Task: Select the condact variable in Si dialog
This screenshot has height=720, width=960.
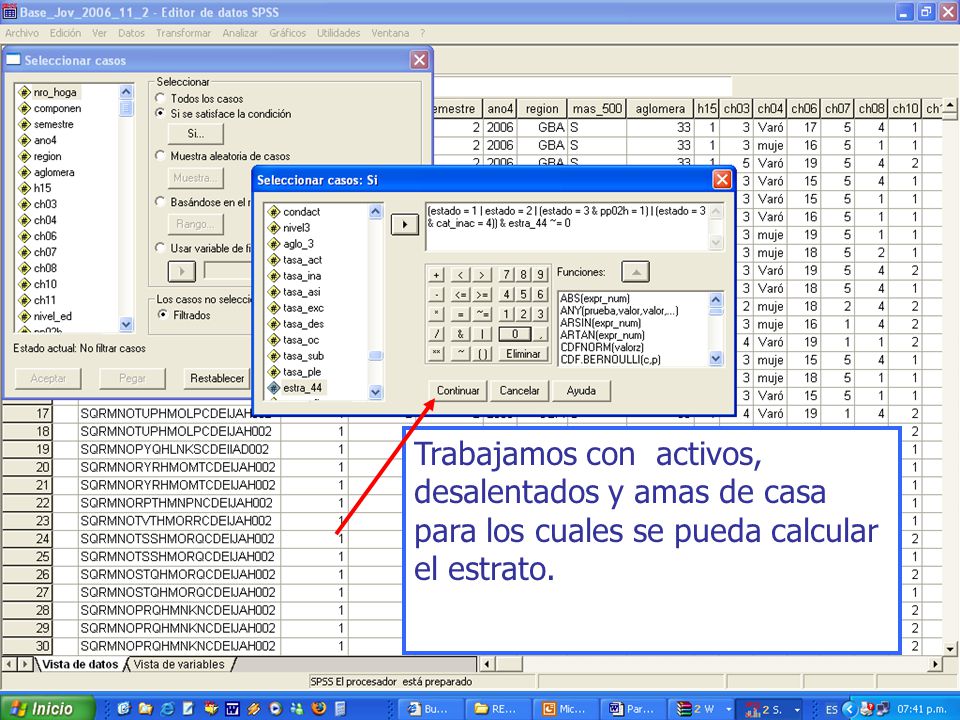Action: coord(301,212)
